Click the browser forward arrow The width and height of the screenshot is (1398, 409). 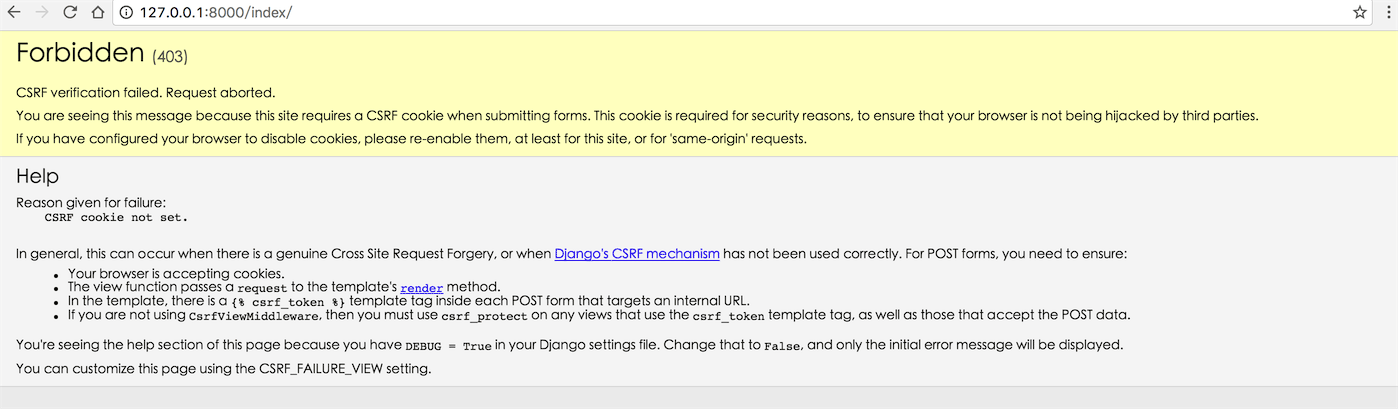(42, 13)
